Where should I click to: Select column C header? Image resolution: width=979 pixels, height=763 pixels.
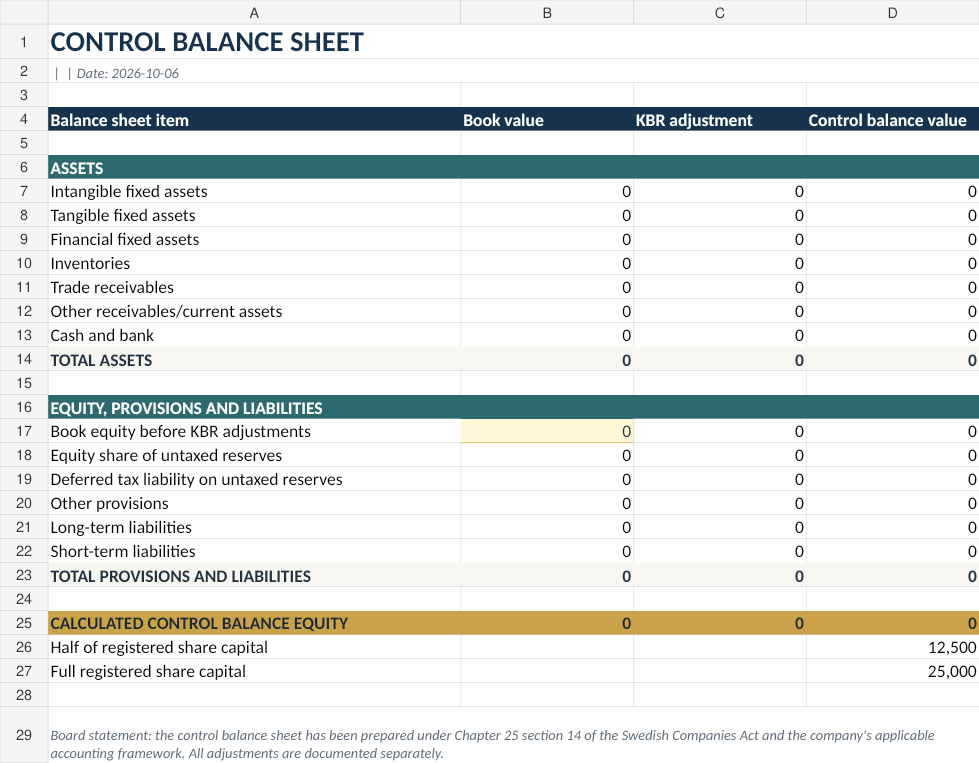click(720, 12)
